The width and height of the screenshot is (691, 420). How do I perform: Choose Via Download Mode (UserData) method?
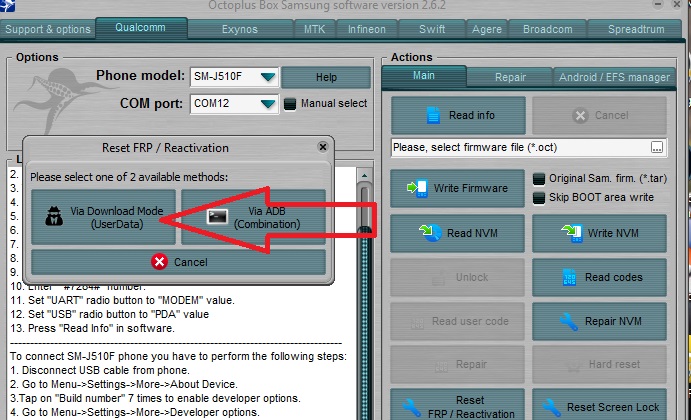tap(104, 217)
